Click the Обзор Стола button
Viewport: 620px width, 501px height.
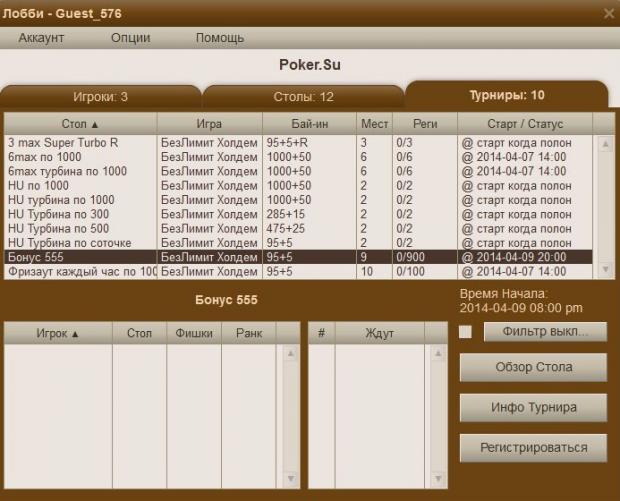pyautogui.click(x=533, y=367)
